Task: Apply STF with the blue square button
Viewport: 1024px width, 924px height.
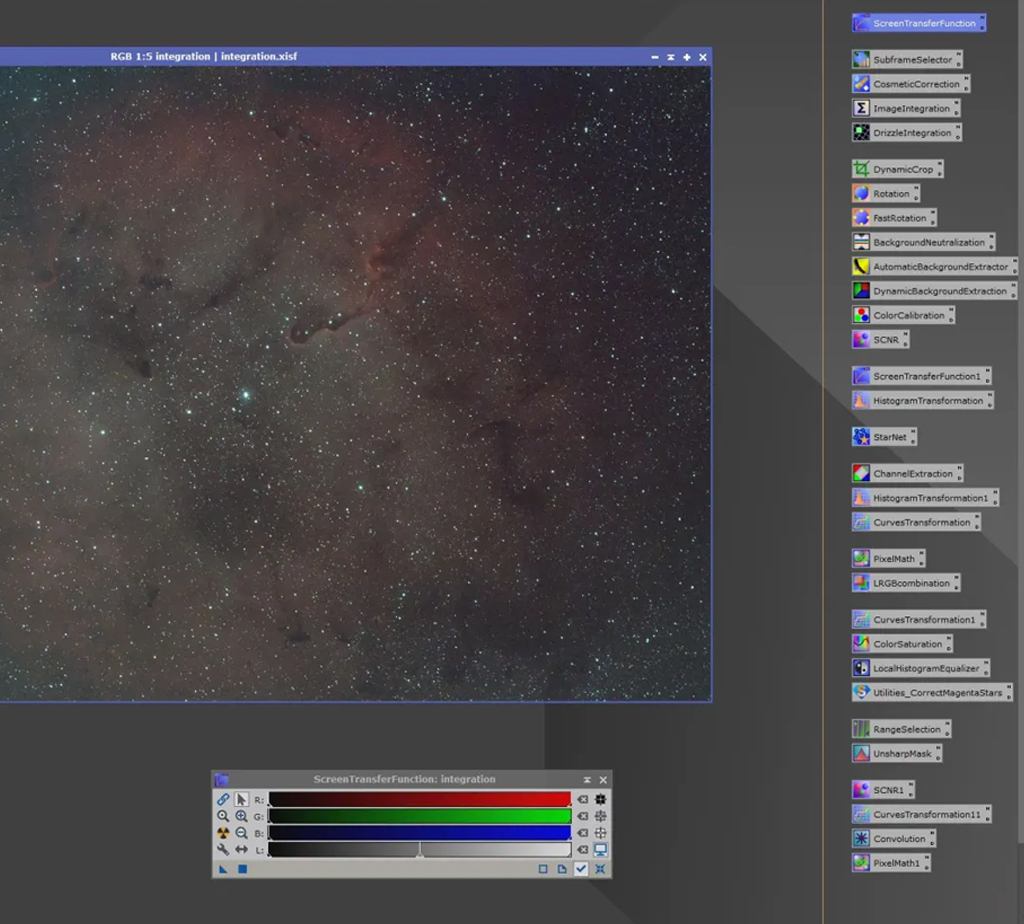Action: 242,869
